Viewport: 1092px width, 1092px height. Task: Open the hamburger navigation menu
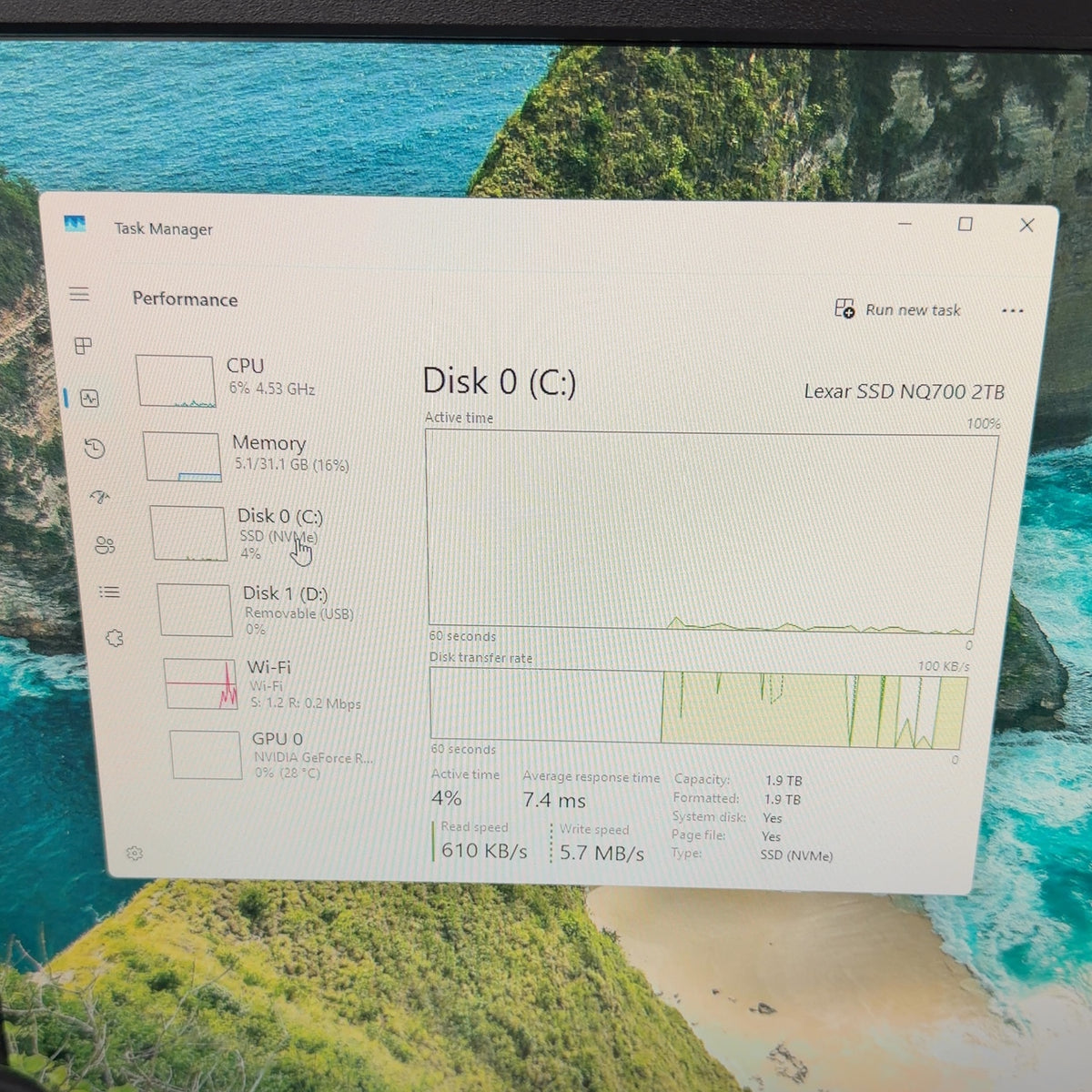(x=79, y=294)
